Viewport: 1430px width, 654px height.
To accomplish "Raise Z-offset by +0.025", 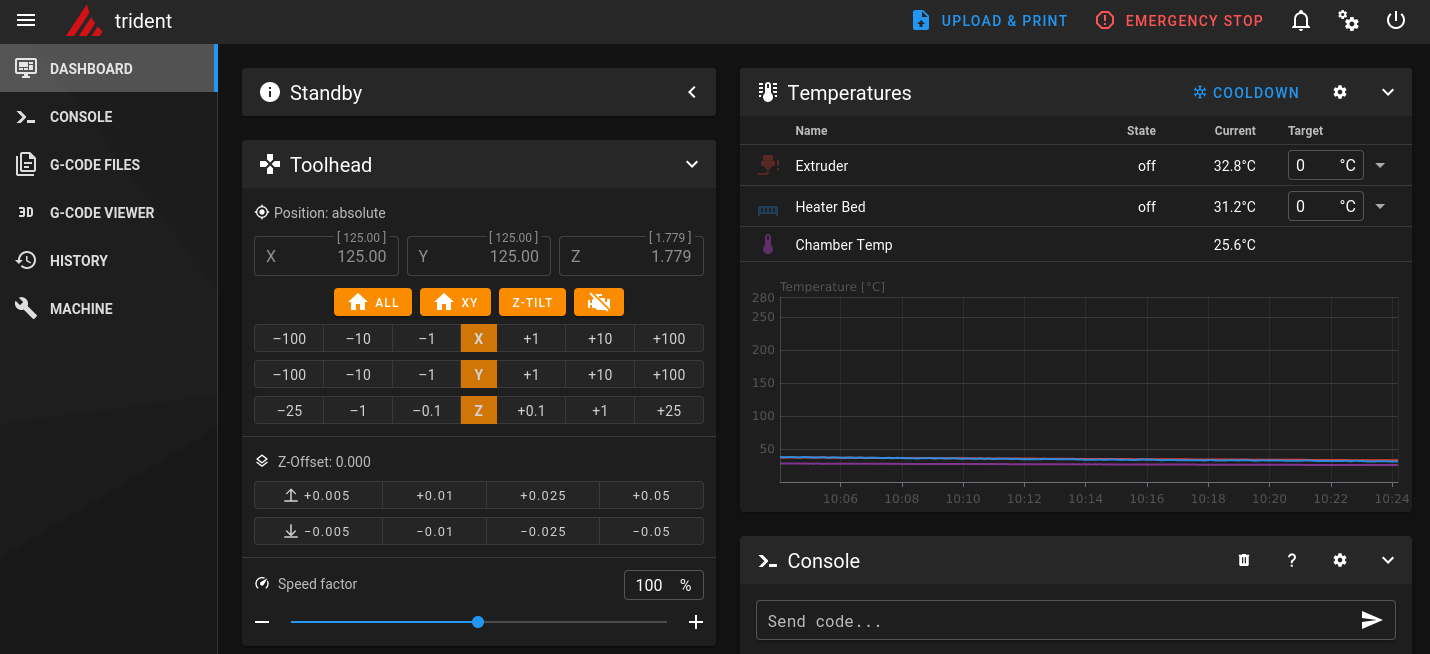I will coord(543,495).
